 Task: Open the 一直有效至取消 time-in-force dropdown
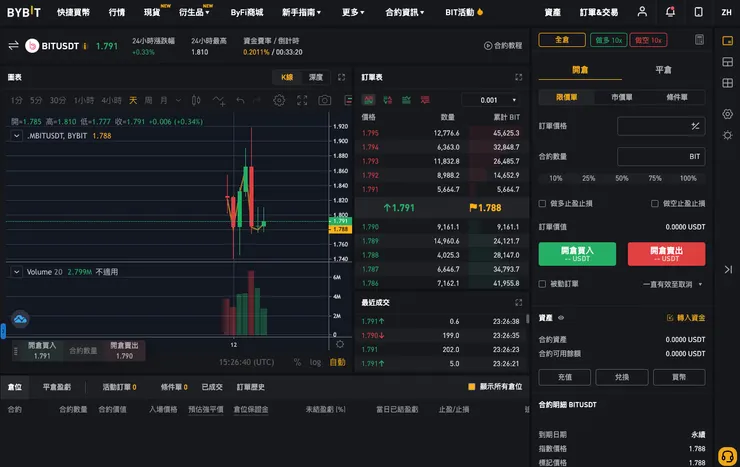tap(672, 284)
